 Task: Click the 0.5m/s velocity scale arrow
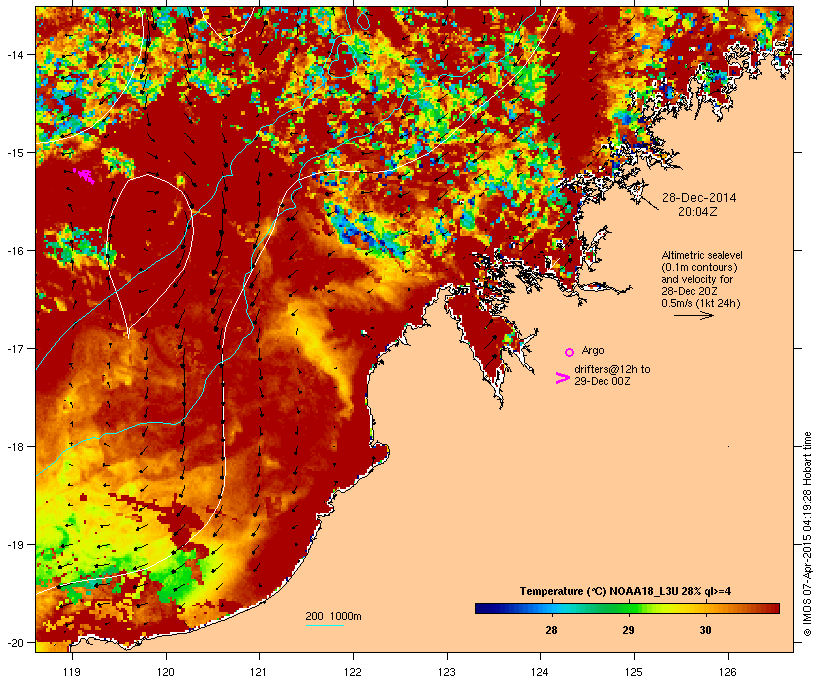coord(693,315)
